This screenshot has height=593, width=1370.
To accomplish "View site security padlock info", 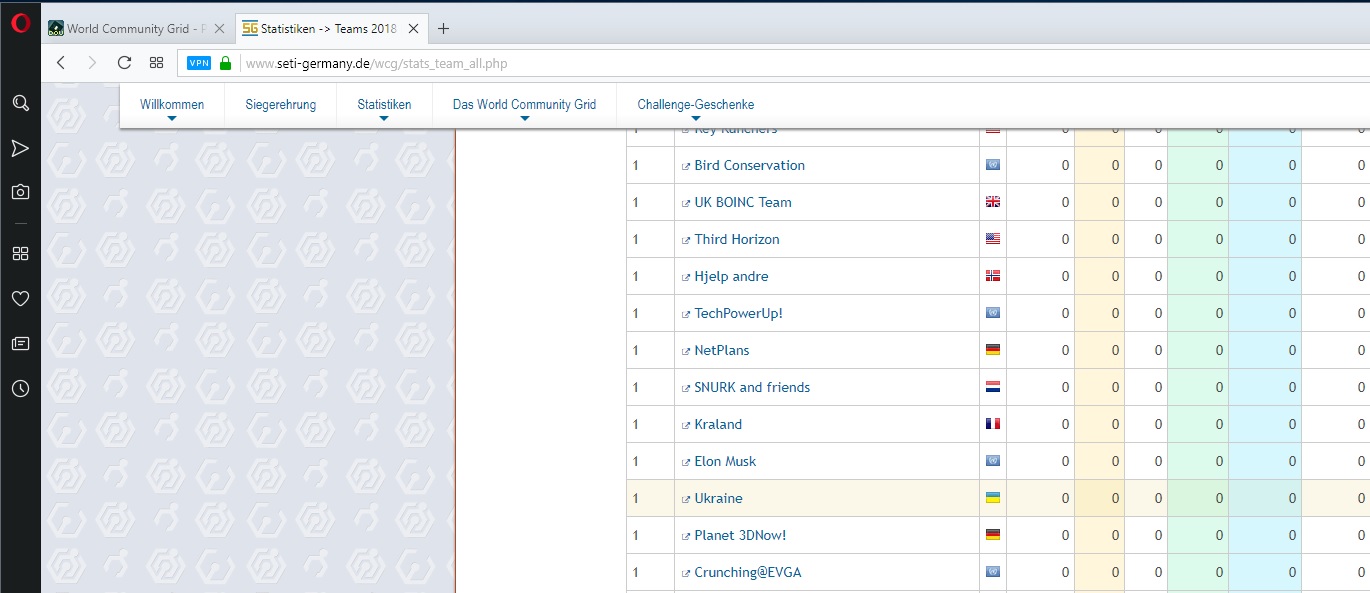I will tap(225, 63).
